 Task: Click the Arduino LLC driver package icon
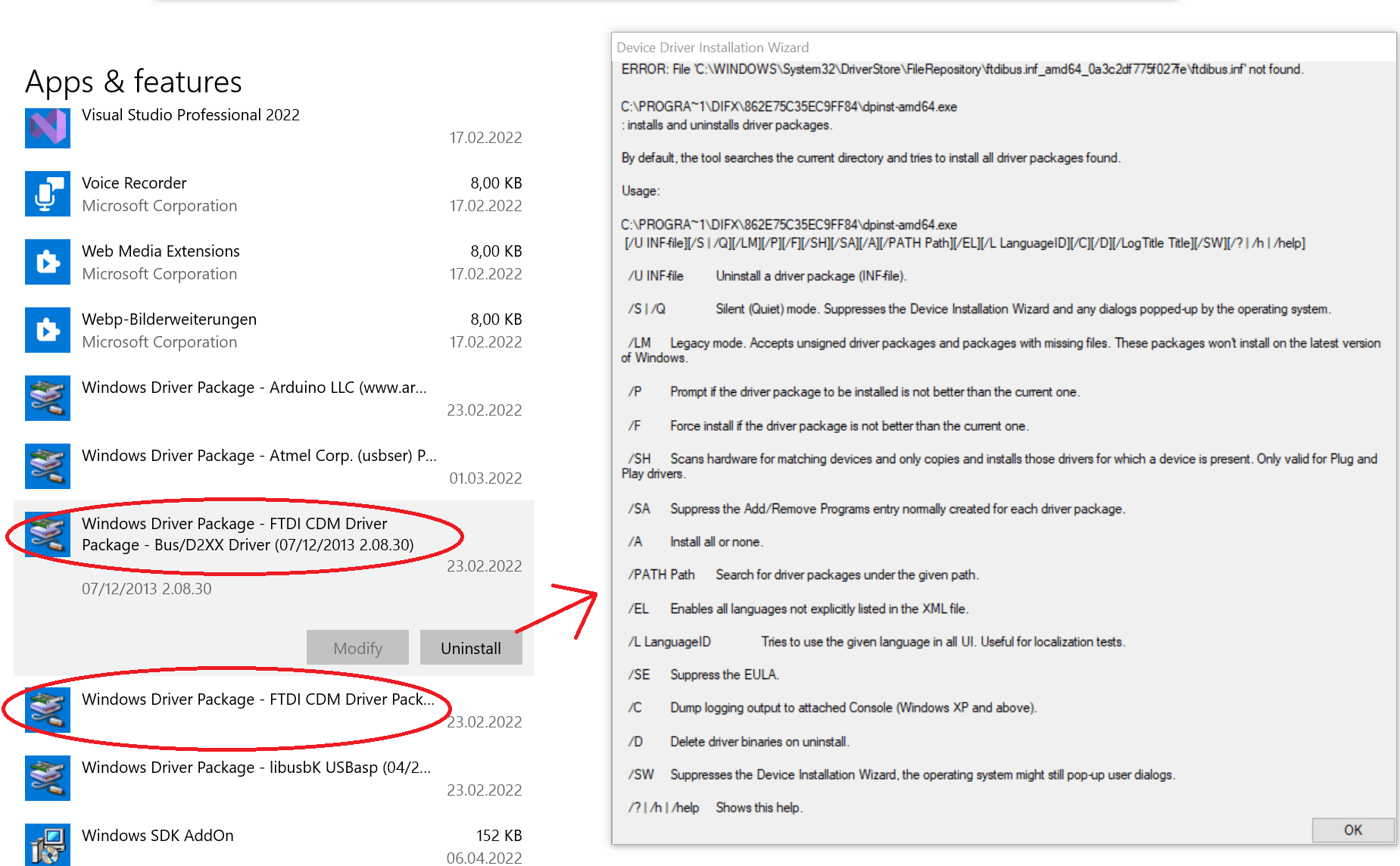[x=48, y=398]
